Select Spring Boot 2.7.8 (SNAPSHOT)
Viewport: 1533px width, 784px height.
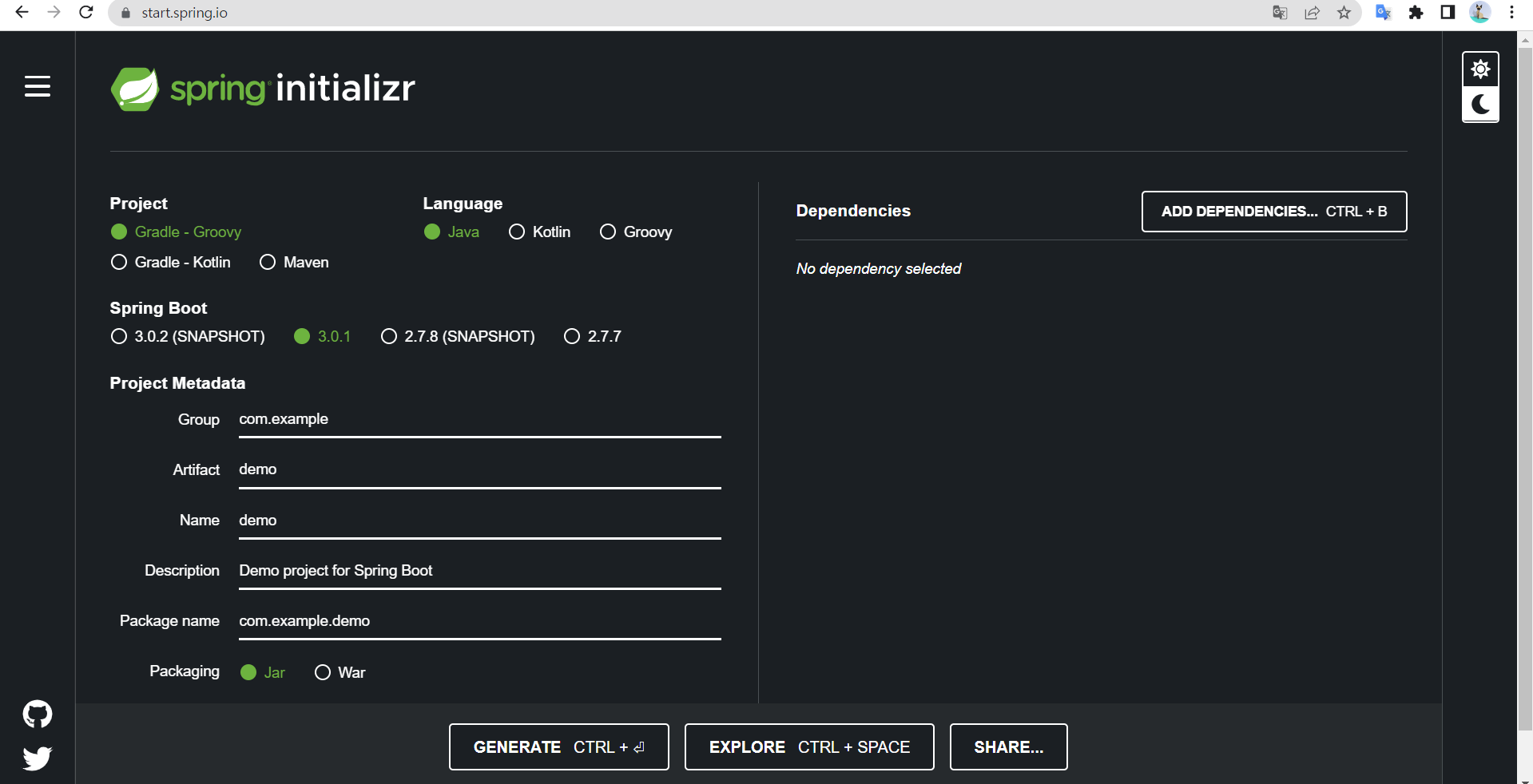458,336
